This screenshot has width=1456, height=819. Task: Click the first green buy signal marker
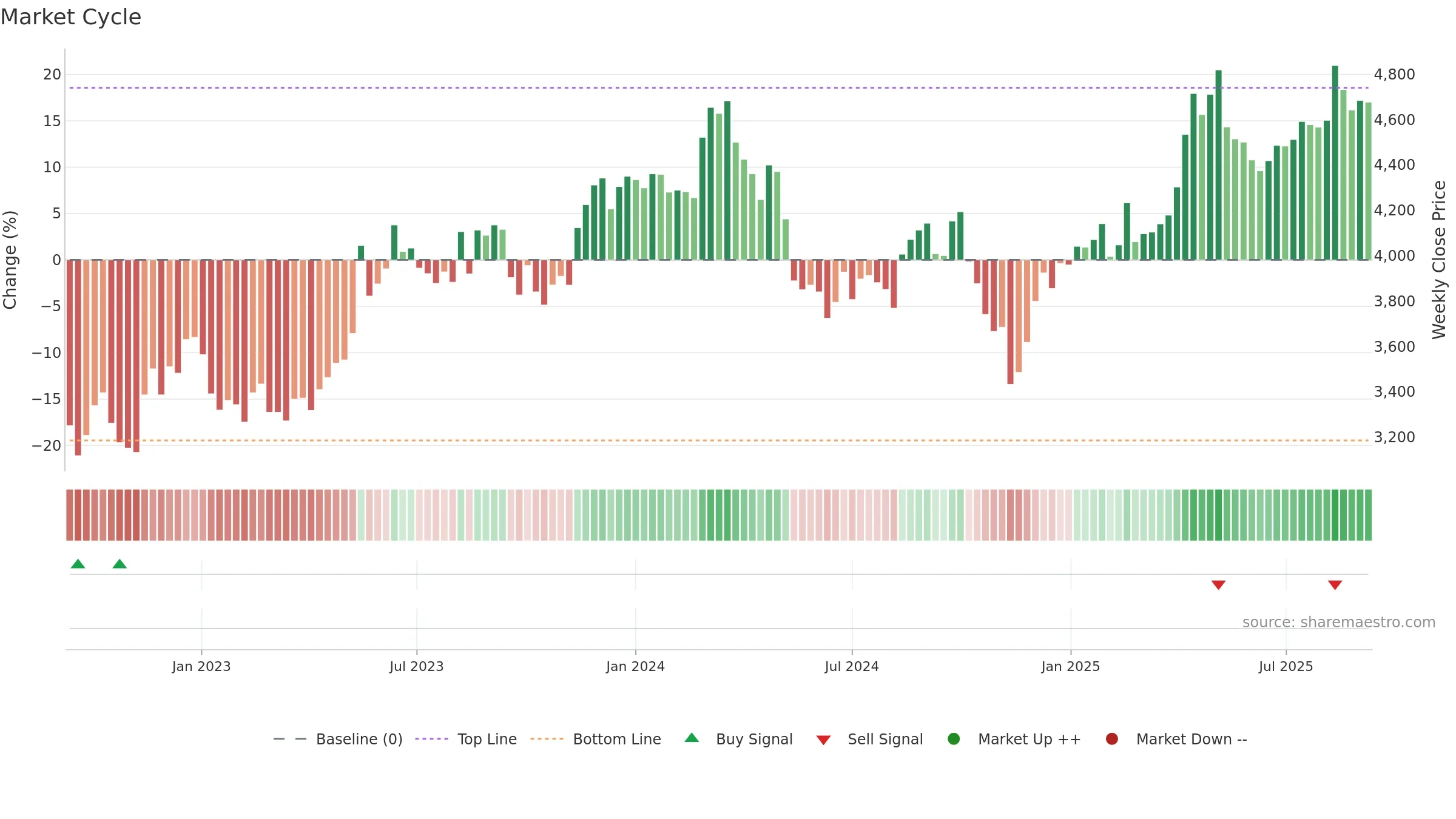78,564
